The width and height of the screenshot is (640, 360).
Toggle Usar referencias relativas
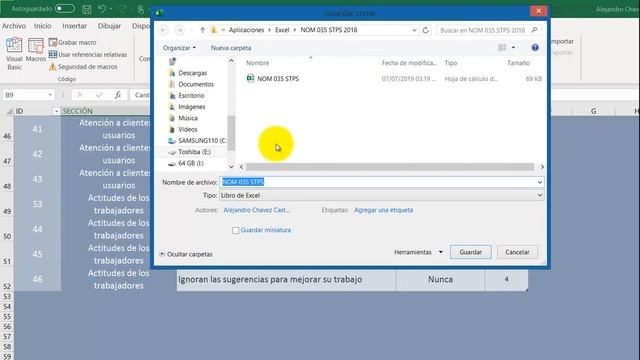point(88,54)
